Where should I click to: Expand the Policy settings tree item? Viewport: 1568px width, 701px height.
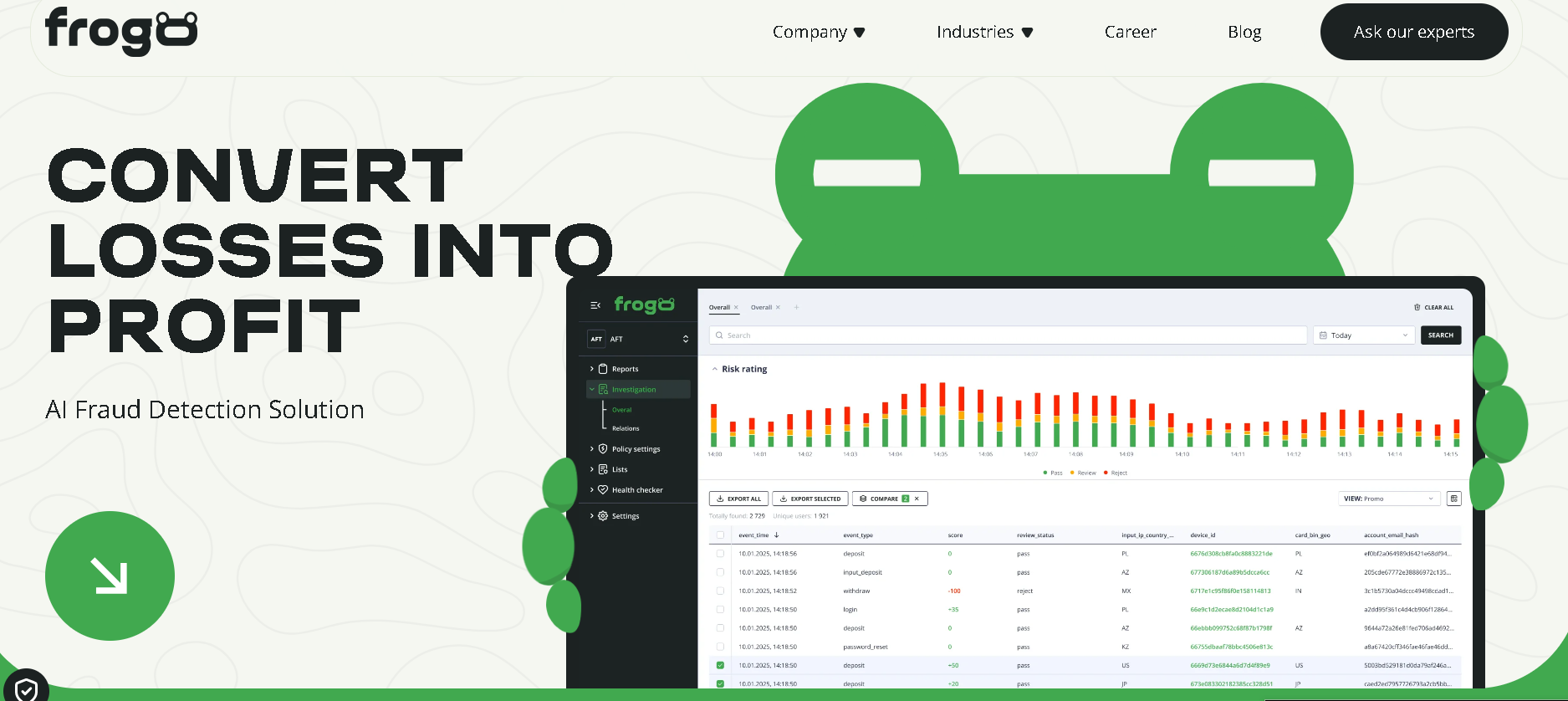click(592, 449)
